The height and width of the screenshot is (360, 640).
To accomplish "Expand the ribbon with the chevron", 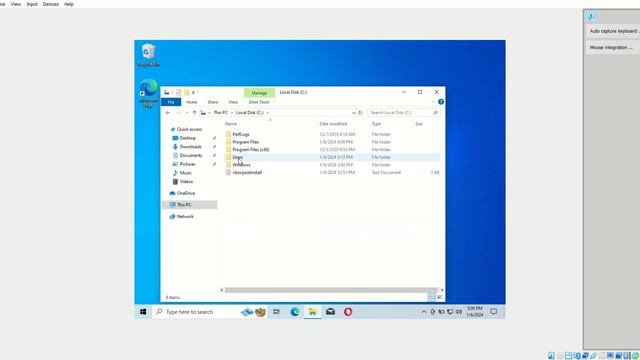I will click(x=433, y=102).
